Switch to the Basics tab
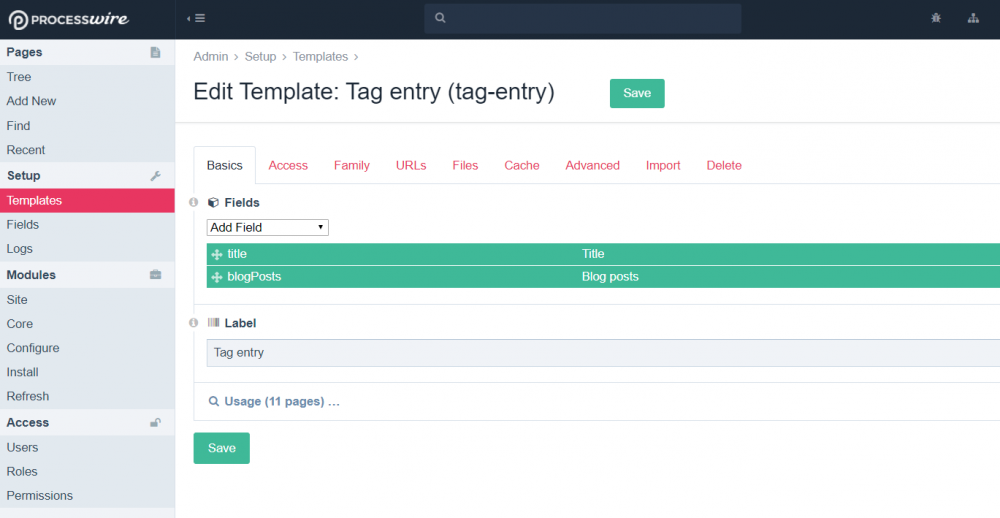 224,165
